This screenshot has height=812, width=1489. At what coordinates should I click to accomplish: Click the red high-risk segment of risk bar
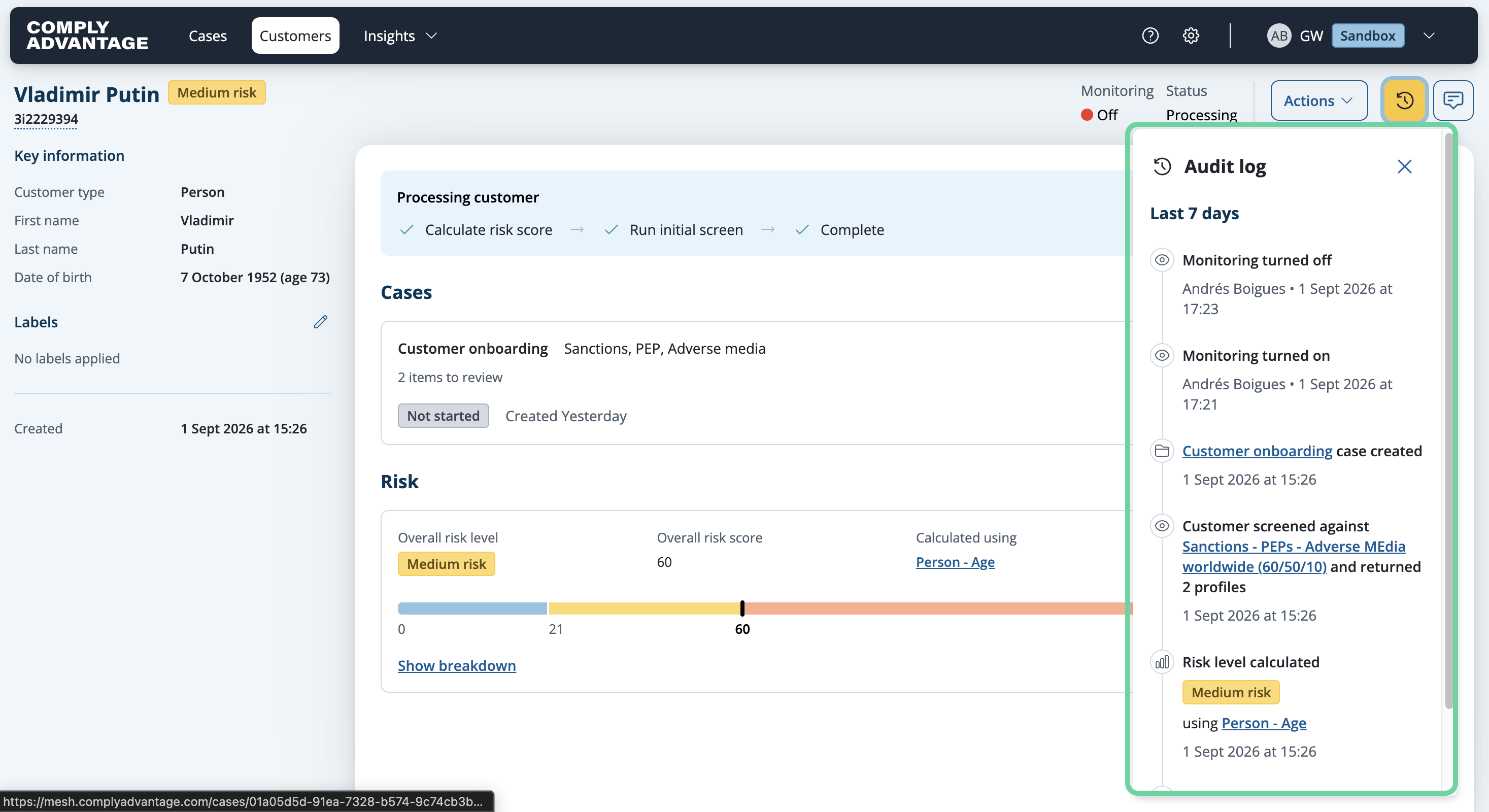click(x=937, y=608)
